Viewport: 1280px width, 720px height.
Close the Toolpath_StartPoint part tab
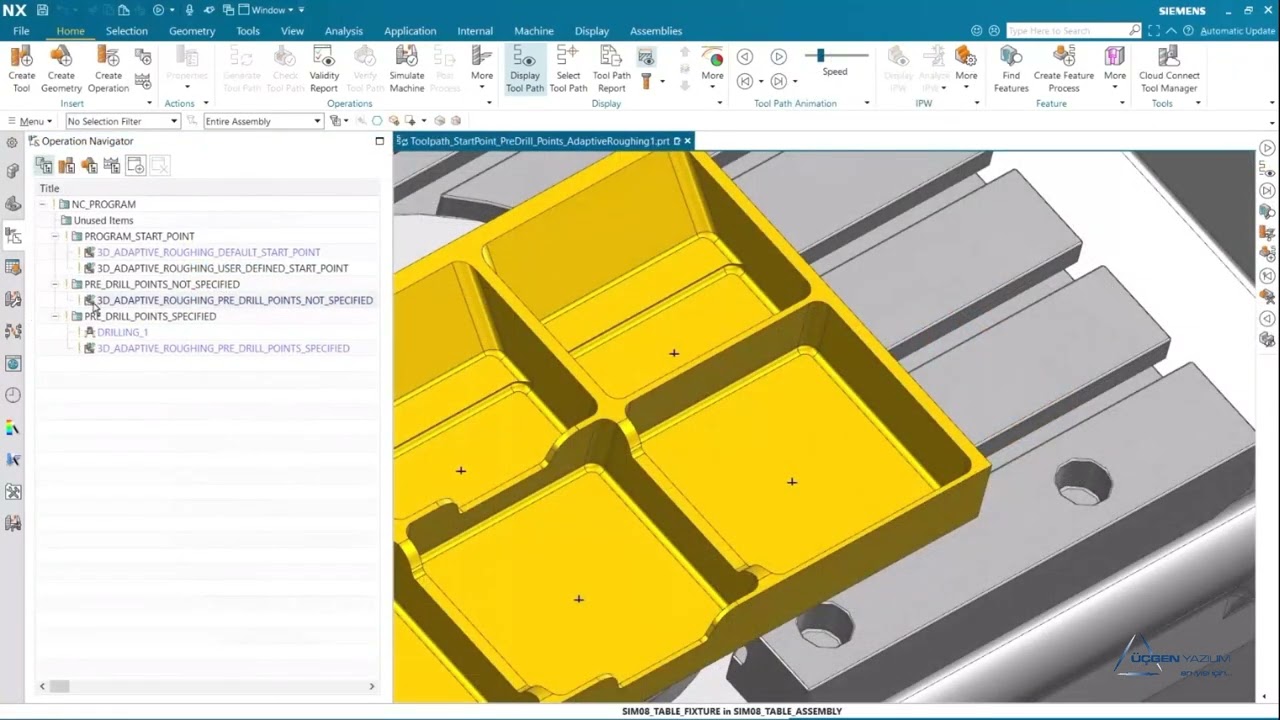(687, 141)
